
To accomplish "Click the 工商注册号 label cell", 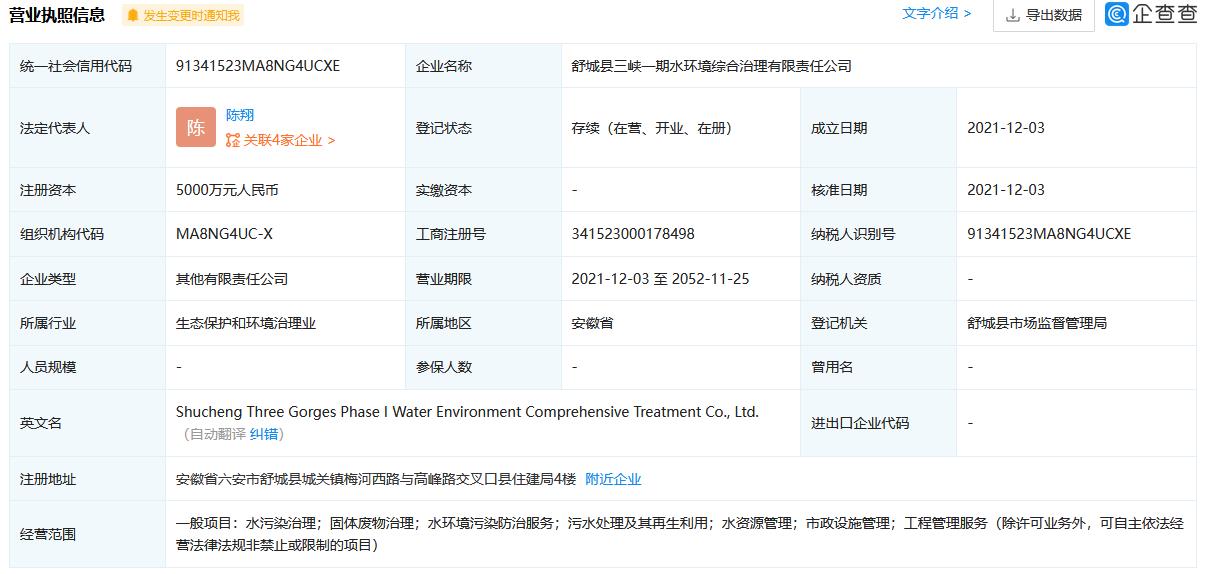I will [x=483, y=234].
